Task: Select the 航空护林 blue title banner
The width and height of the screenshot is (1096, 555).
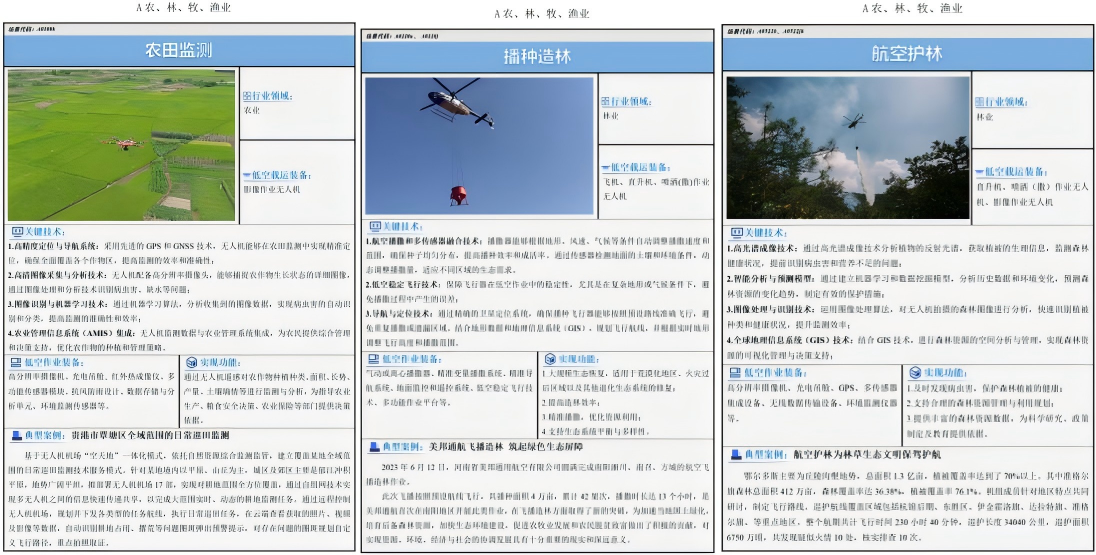Action: tap(907, 55)
